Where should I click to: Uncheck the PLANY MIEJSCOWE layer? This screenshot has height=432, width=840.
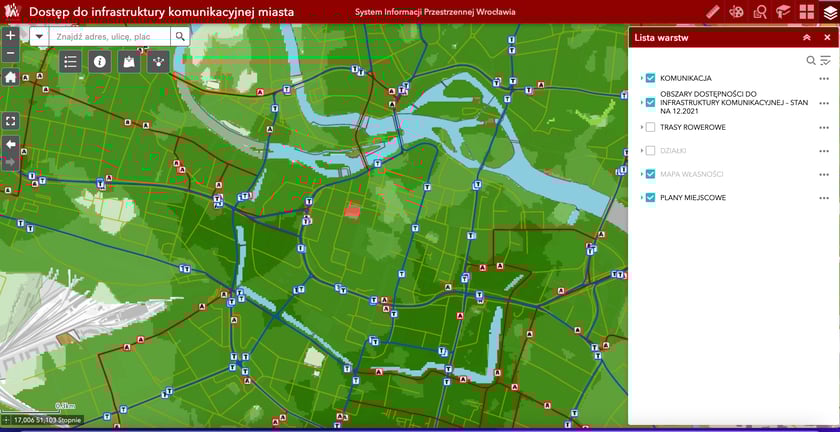pos(650,198)
